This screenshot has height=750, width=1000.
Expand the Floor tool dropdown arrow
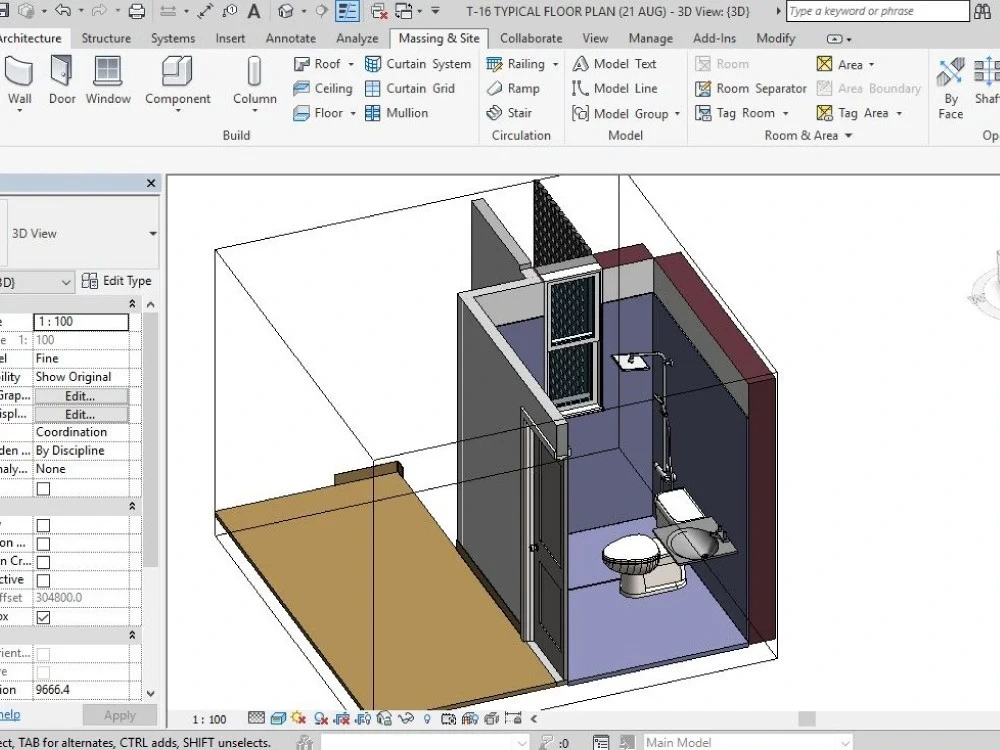point(353,114)
